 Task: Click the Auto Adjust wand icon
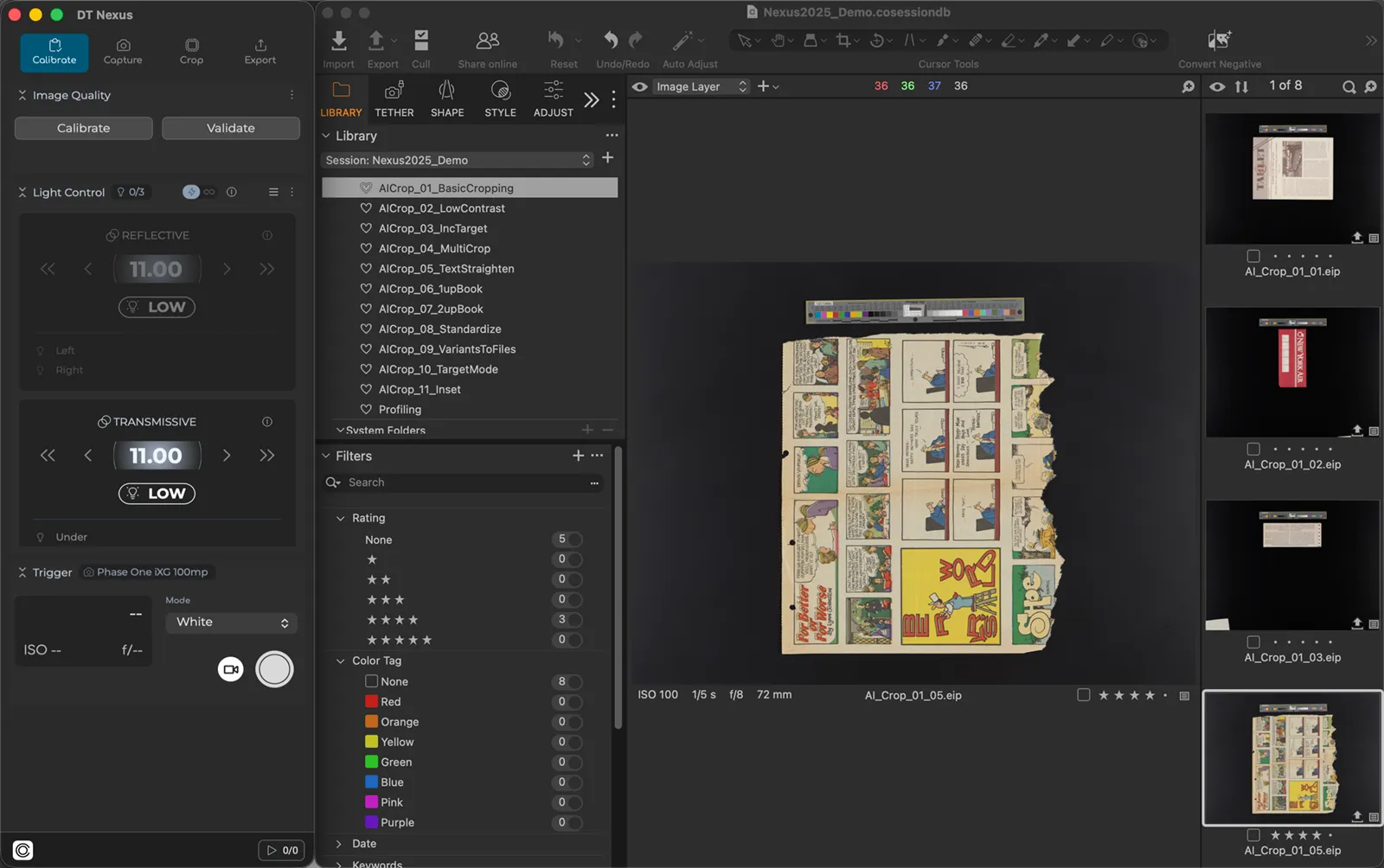[682, 41]
